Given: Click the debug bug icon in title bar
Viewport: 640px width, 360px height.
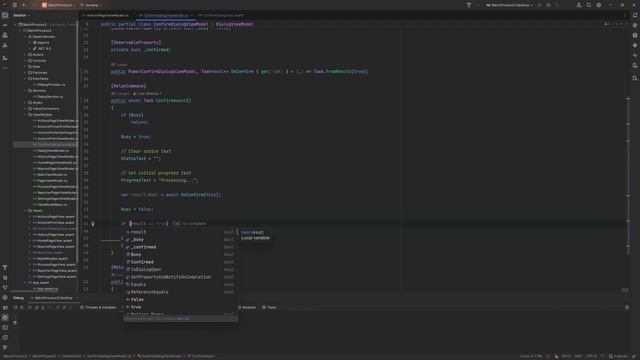Looking at the screenshot, I should coord(549,5).
